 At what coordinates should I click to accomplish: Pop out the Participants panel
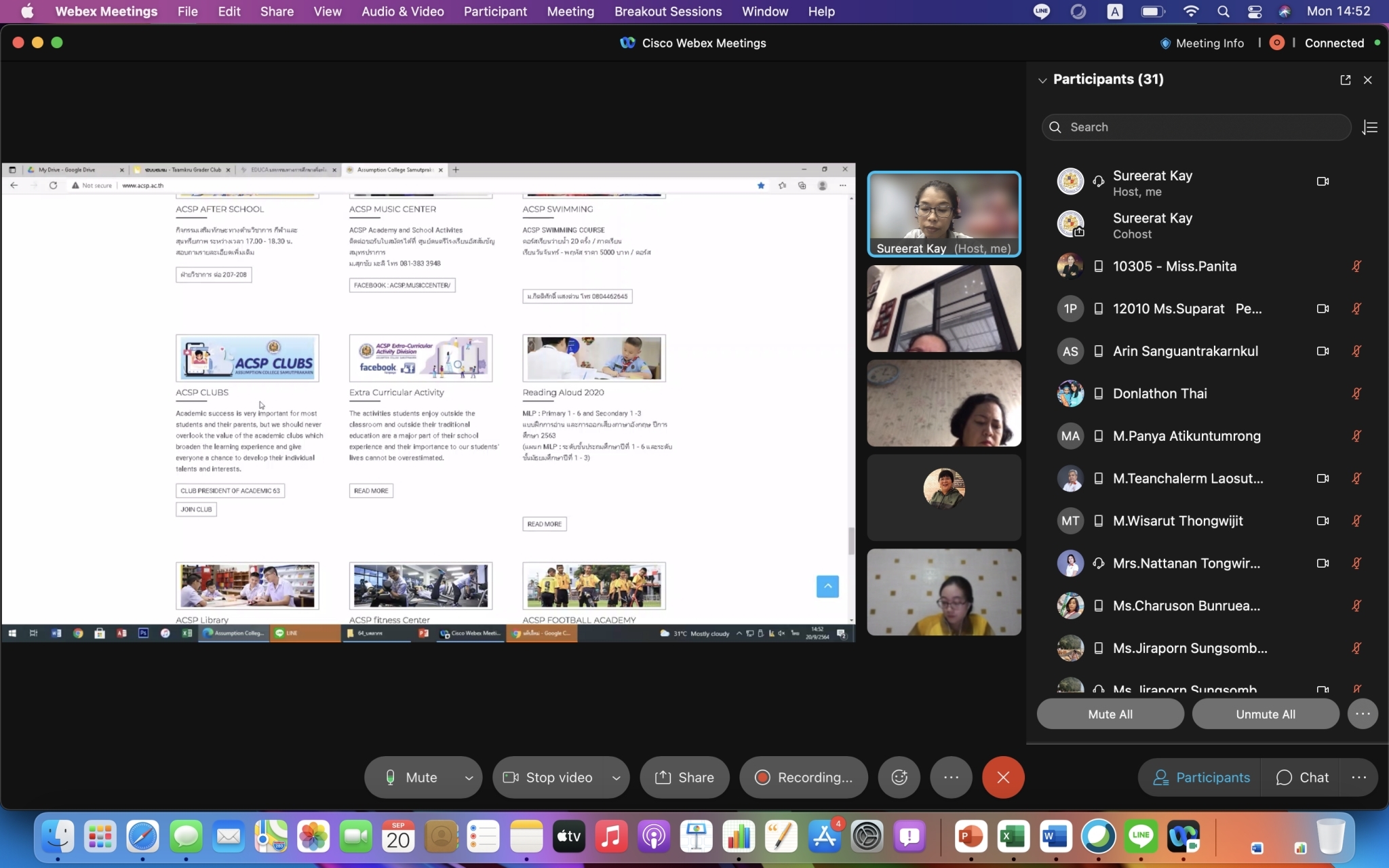pos(1345,80)
